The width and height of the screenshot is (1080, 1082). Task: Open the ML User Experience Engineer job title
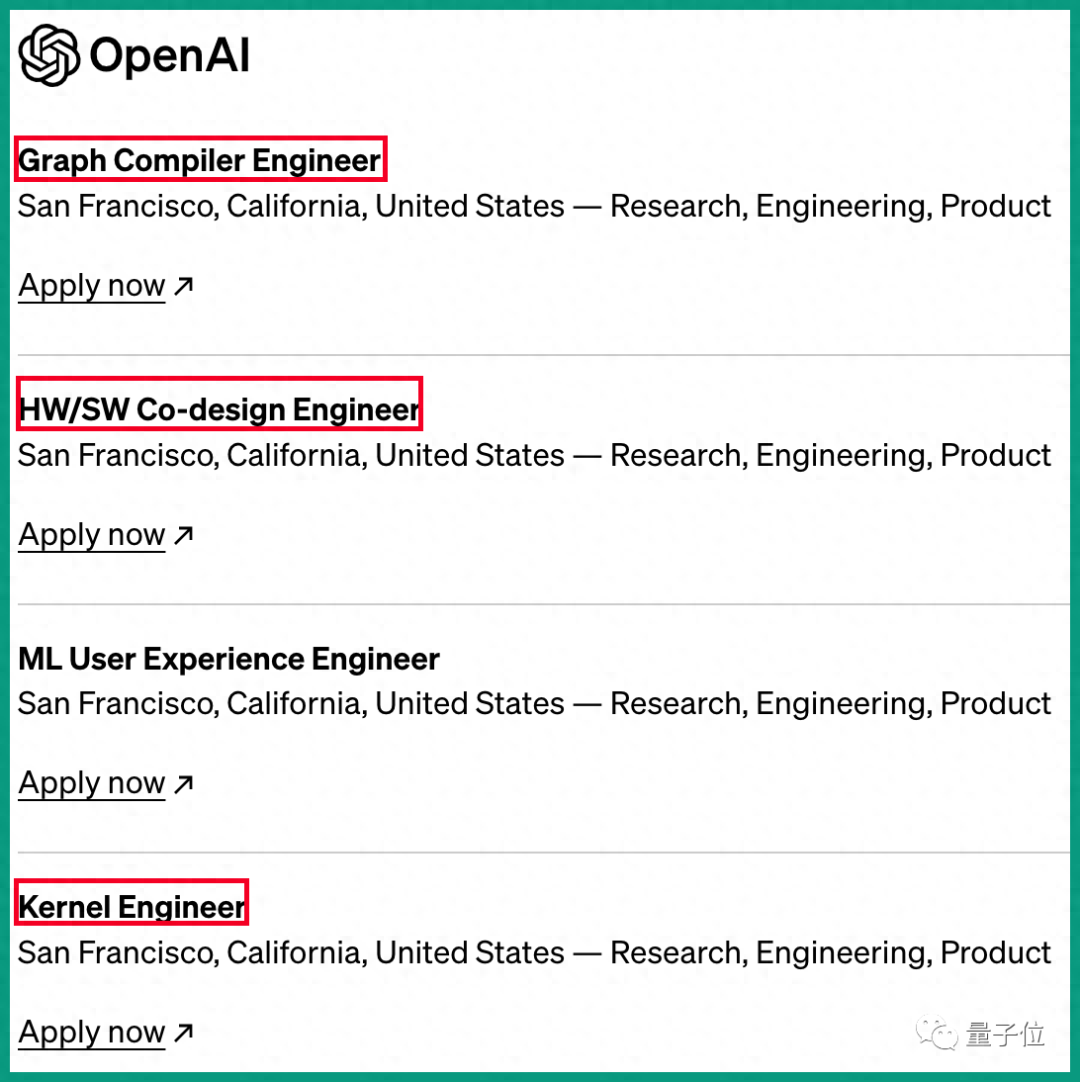pyautogui.click(x=229, y=659)
